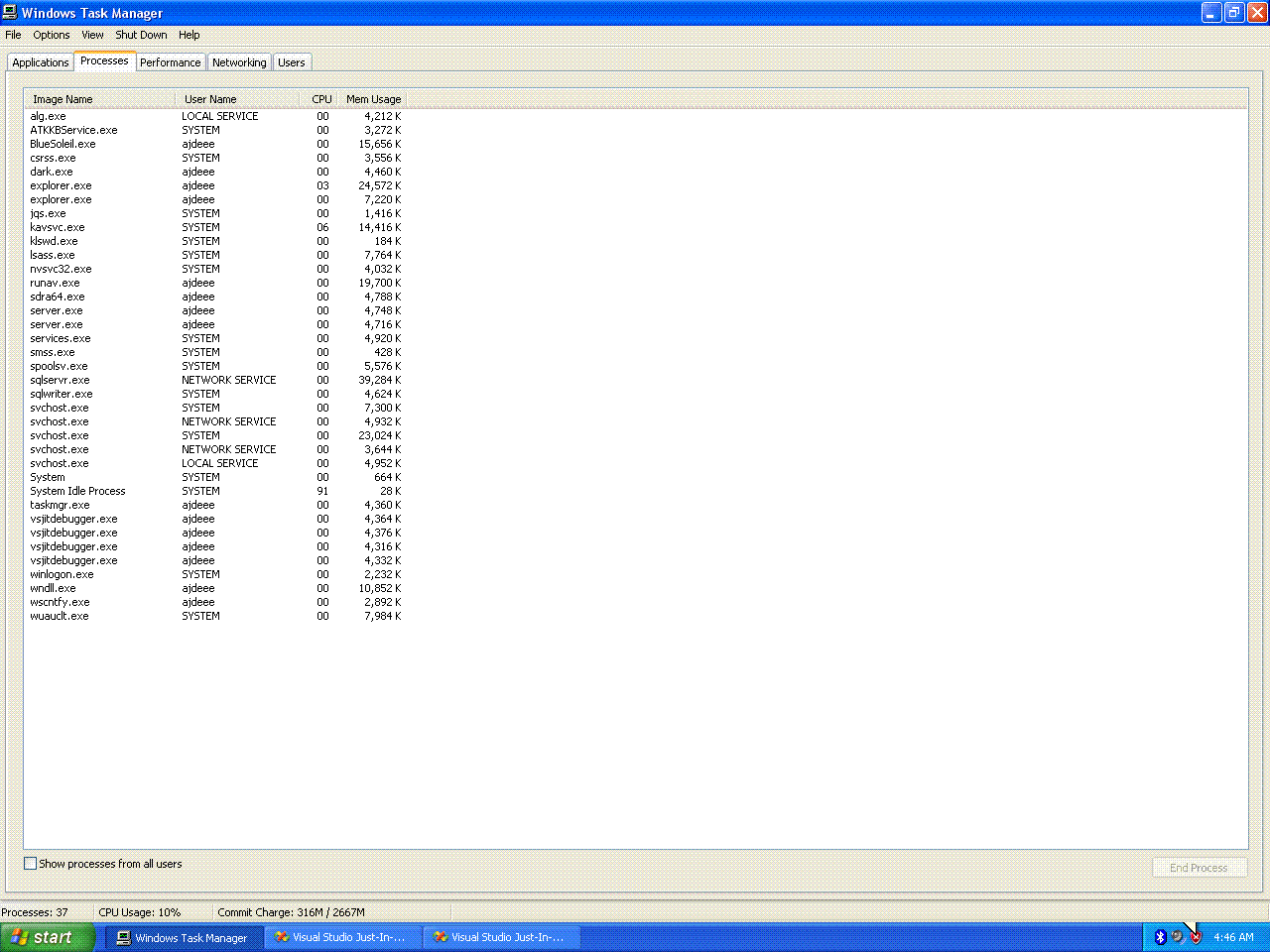Click the red shield security tray icon
The height and width of the screenshot is (952, 1270).
tap(1196, 937)
